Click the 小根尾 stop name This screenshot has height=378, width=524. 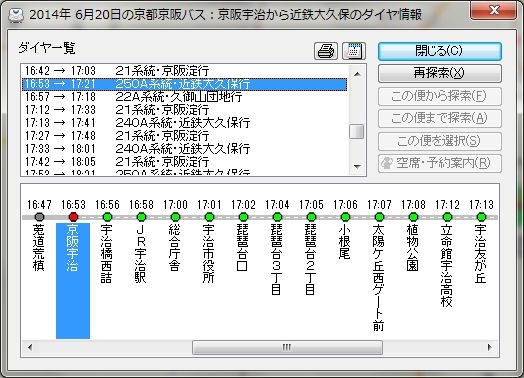click(345, 242)
